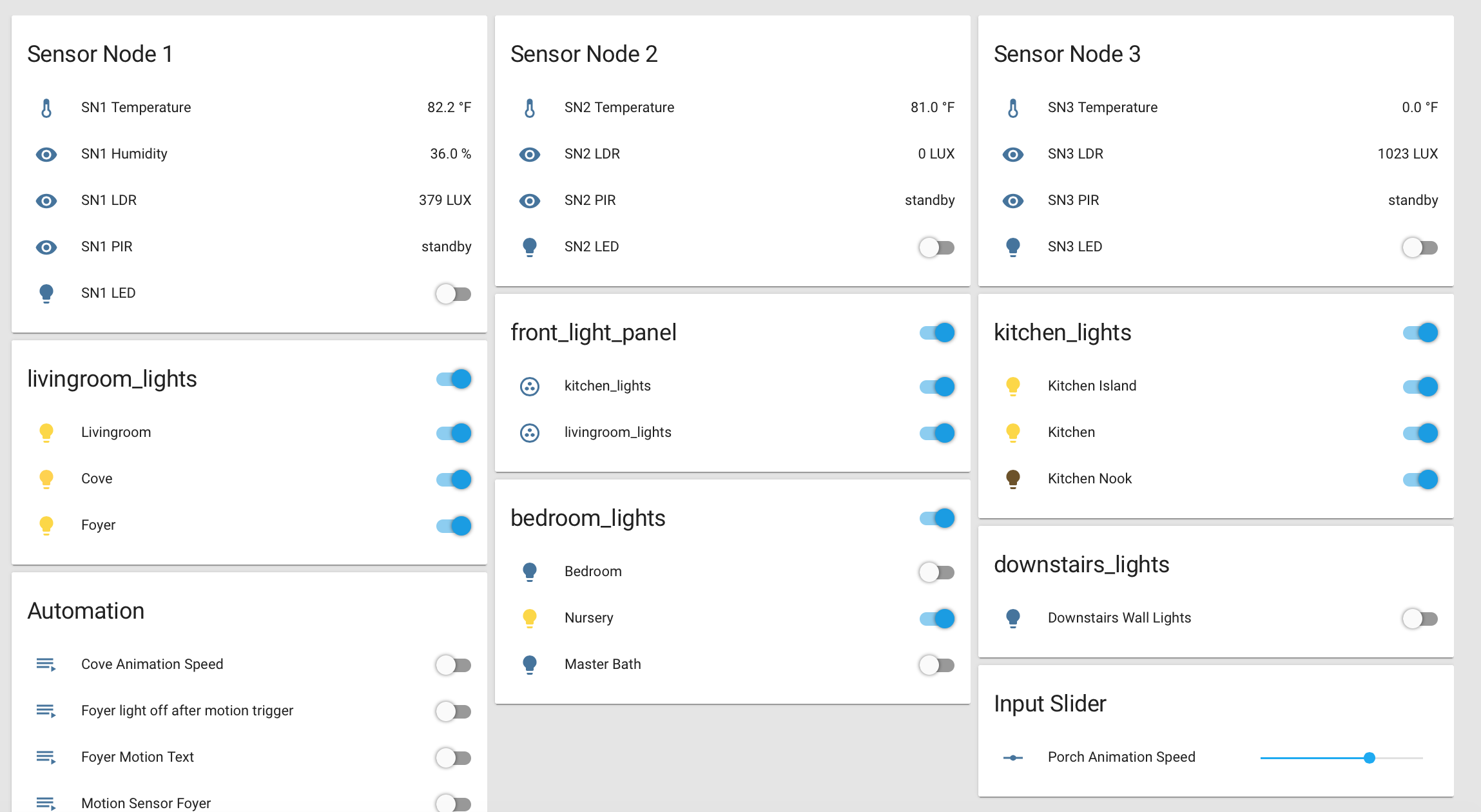Click the Downstairs Wall Lights bulb icon
Screen dimensions: 1481x812
(x=1013, y=618)
